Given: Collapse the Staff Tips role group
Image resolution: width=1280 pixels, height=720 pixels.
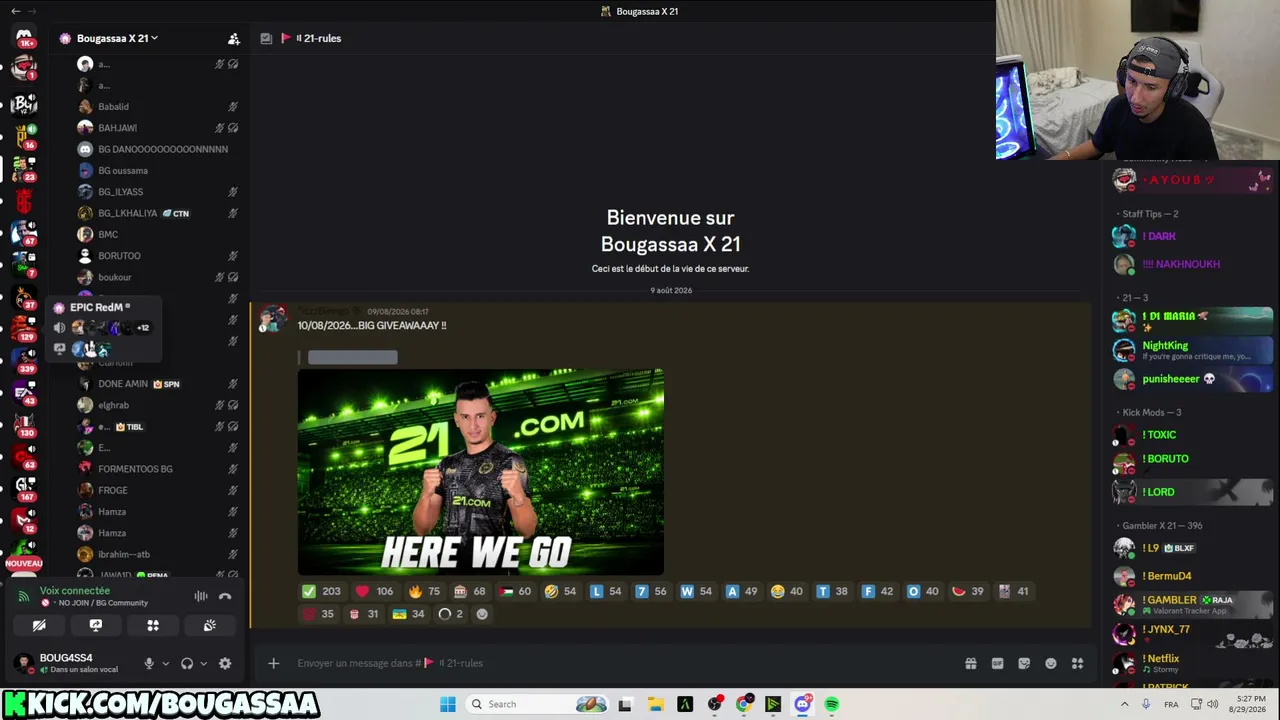Looking at the screenshot, I should [1150, 214].
